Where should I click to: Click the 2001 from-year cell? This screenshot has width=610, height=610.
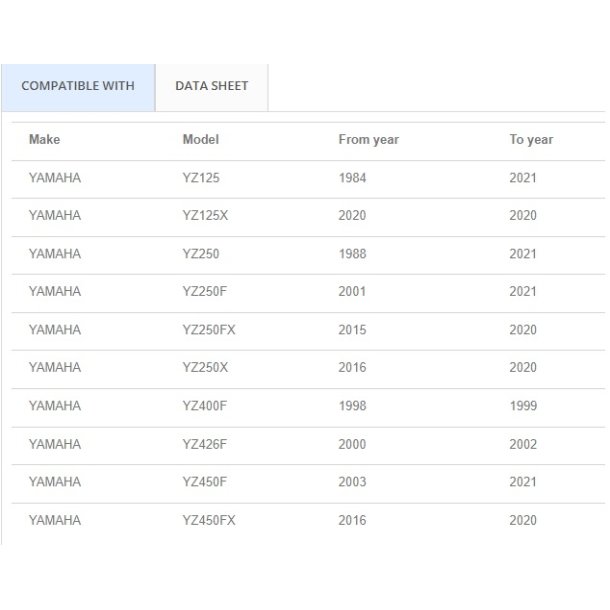pyautogui.click(x=352, y=292)
